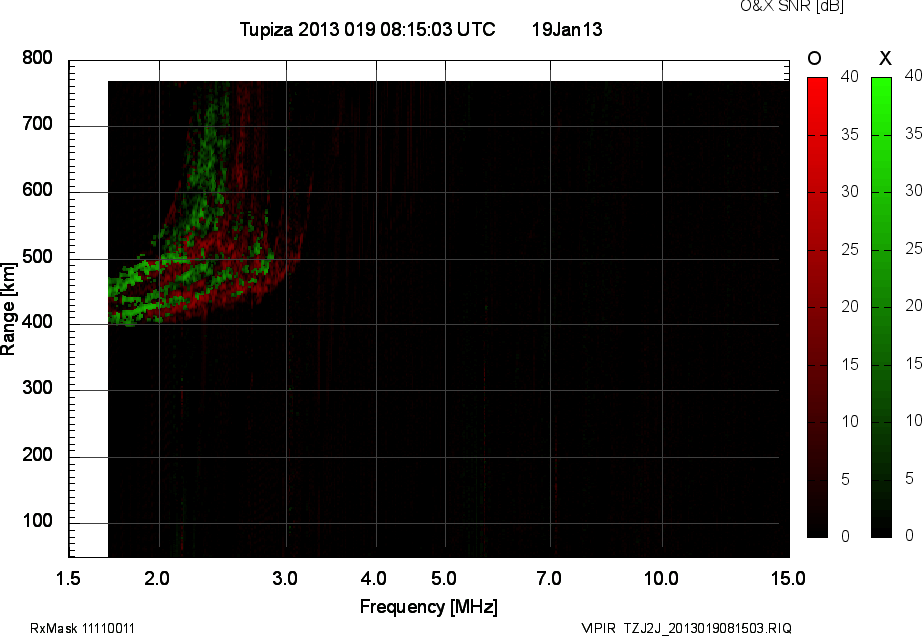
Task: Click the title 'Tupiza 2013 019 08:15:03 UTC'
Action: (368, 29)
